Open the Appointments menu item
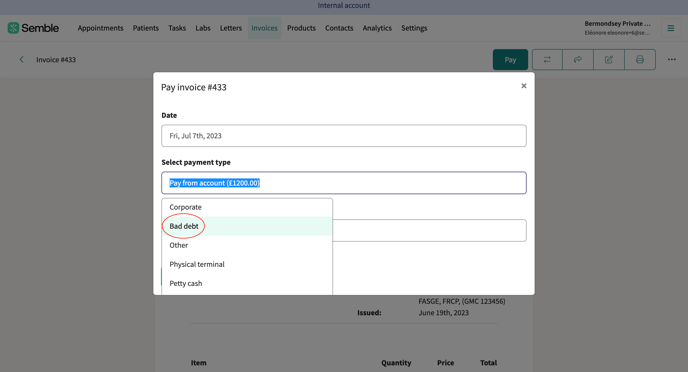Image resolution: width=688 pixels, height=372 pixels. pyautogui.click(x=100, y=28)
